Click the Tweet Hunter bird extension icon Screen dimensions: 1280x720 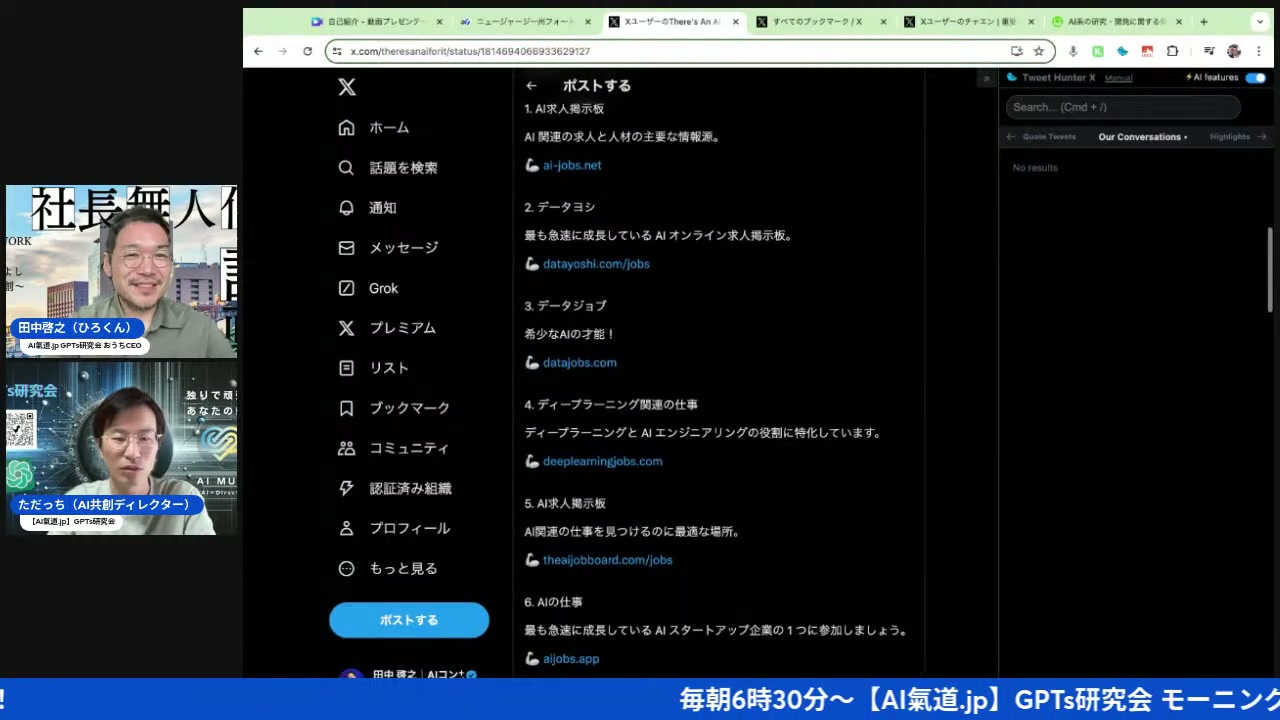[x=1122, y=51]
